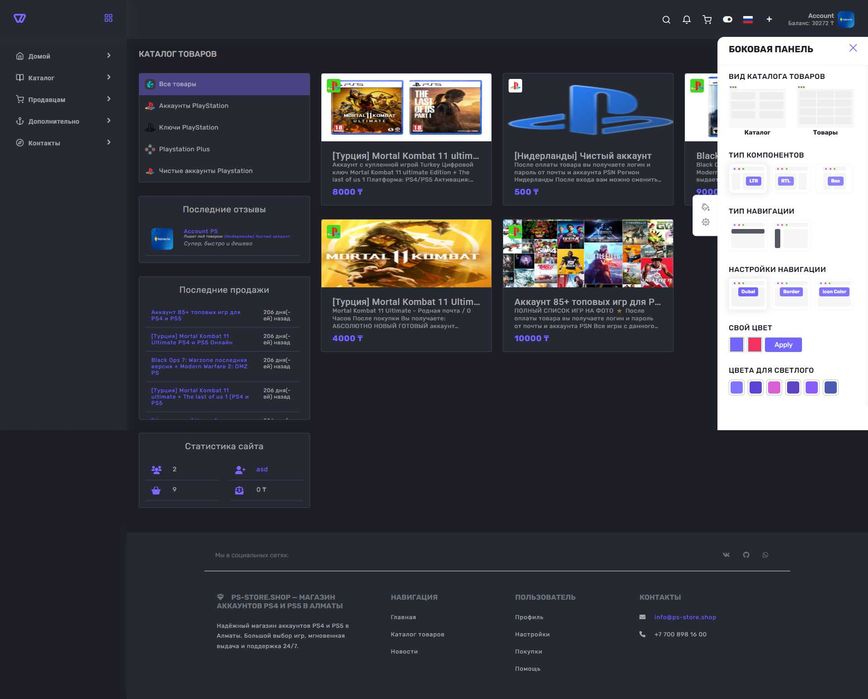Image resolution: width=868 pixels, height=699 pixels.
Task: Select horizontal top navigation type
Action: coord(747,235)
